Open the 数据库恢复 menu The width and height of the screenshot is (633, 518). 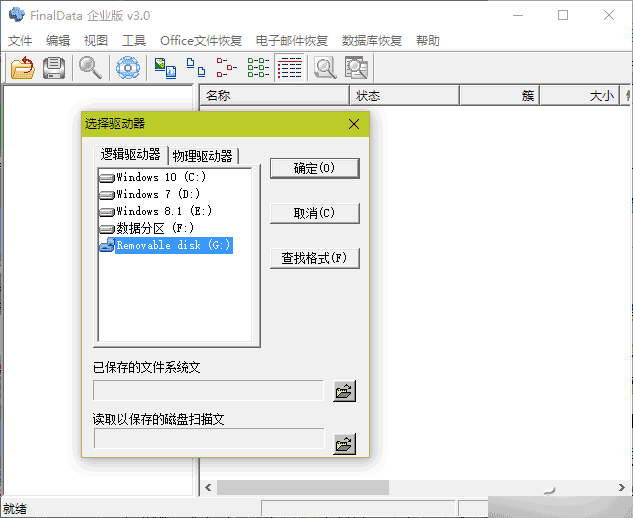point(371,41)
